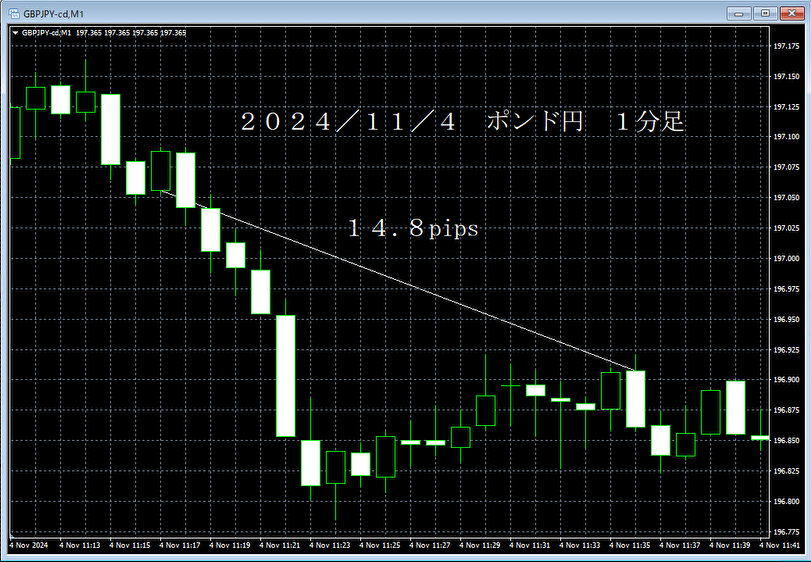Click the 196.900 price scale label
The width and height of the screenshot is (811, 562).
(786, 380)
